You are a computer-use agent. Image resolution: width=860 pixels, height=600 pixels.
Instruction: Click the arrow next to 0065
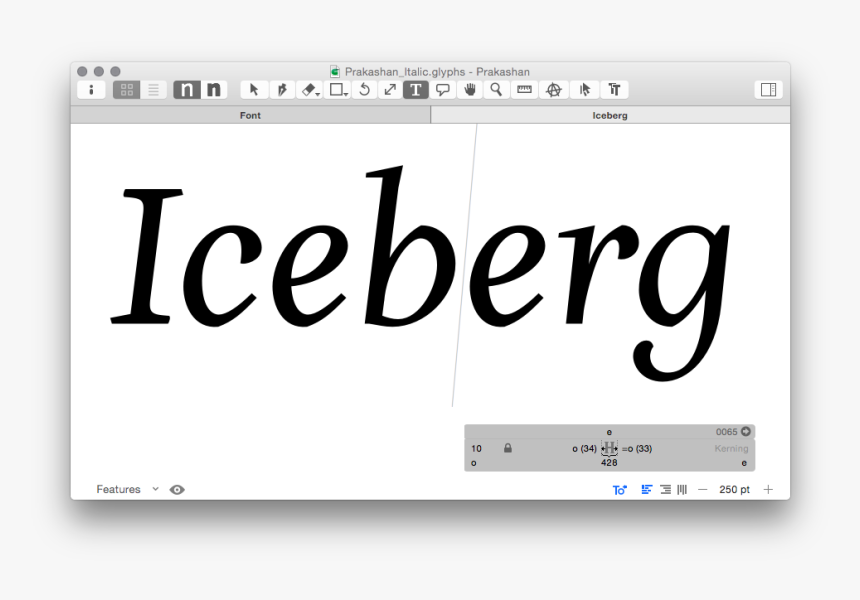tap(745, 432)
